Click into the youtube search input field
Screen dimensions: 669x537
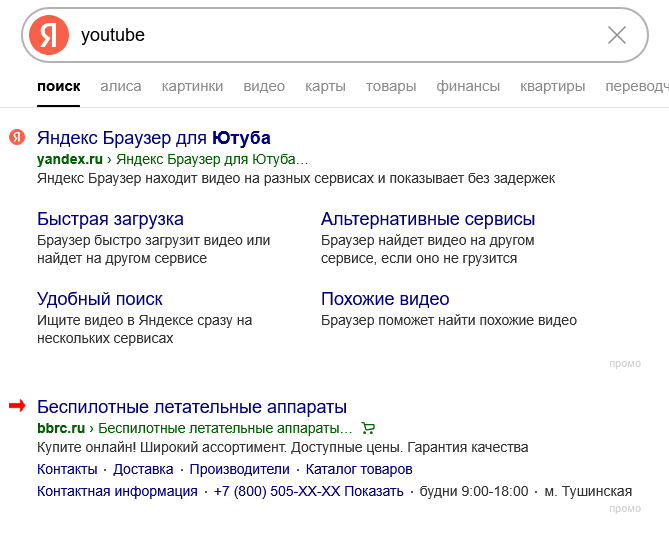click(x=337, y=35)
